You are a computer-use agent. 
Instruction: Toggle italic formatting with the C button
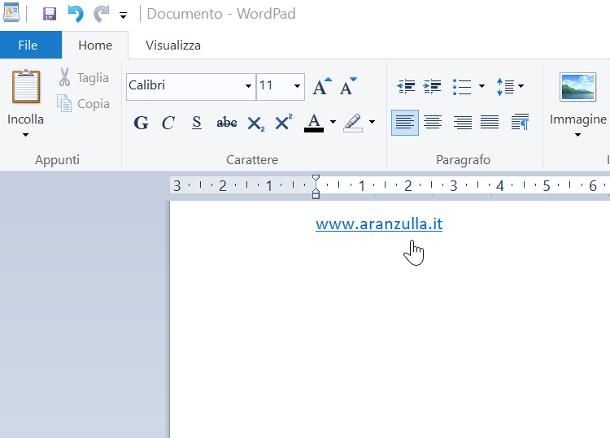point(168,123)
